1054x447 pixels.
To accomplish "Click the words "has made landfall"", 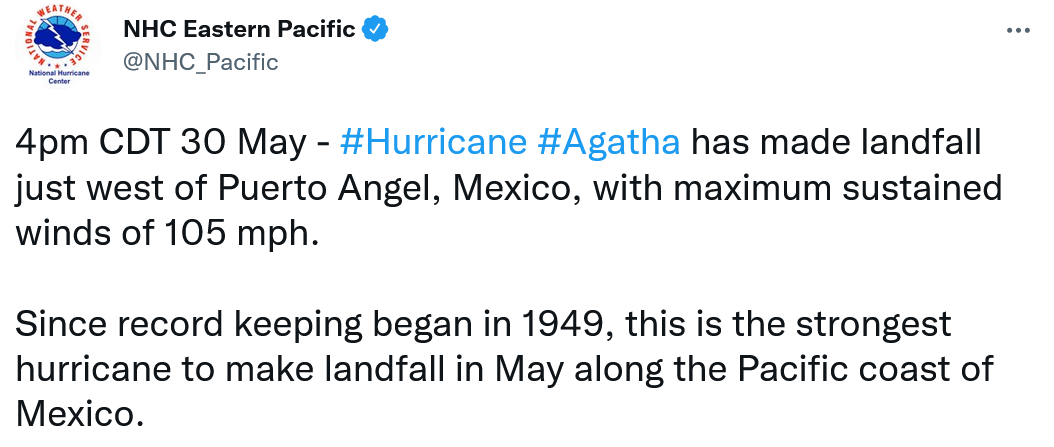I will pyautogui.click(x=838, y=143).
